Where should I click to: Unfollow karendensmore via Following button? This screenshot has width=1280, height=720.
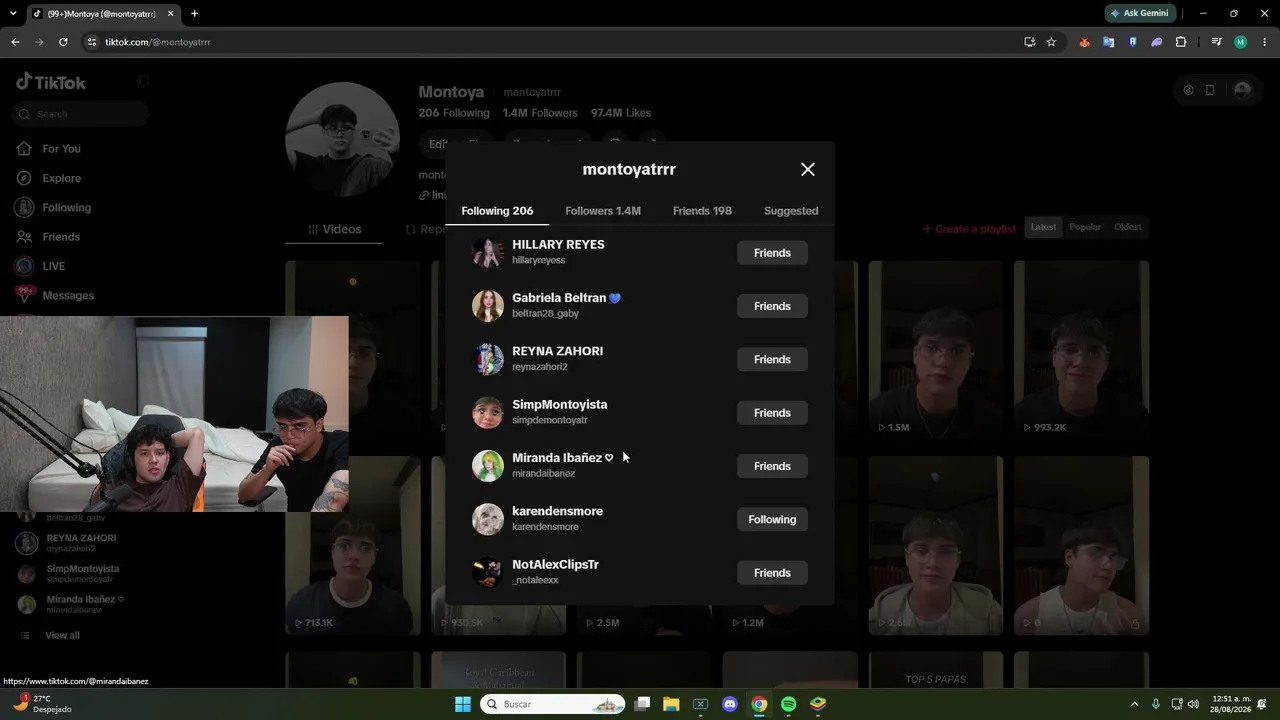772,519
